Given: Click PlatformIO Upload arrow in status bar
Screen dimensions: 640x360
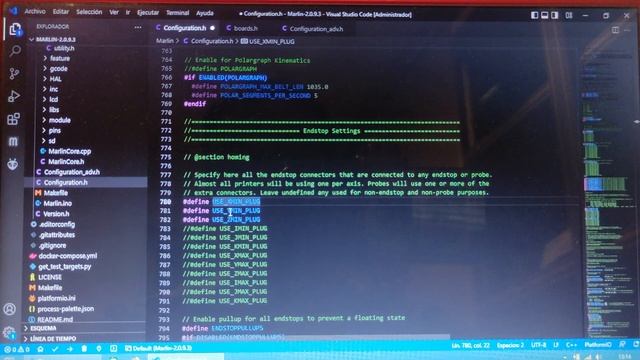Looking at the screenshot, I should [x=70, y=349].
